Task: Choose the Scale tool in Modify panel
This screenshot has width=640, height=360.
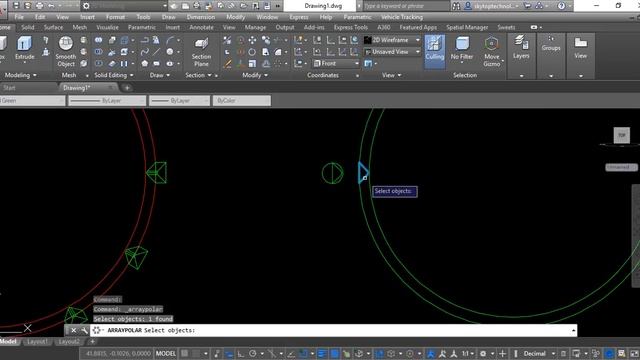Action: pyautogui.click(x=253, y=64)
